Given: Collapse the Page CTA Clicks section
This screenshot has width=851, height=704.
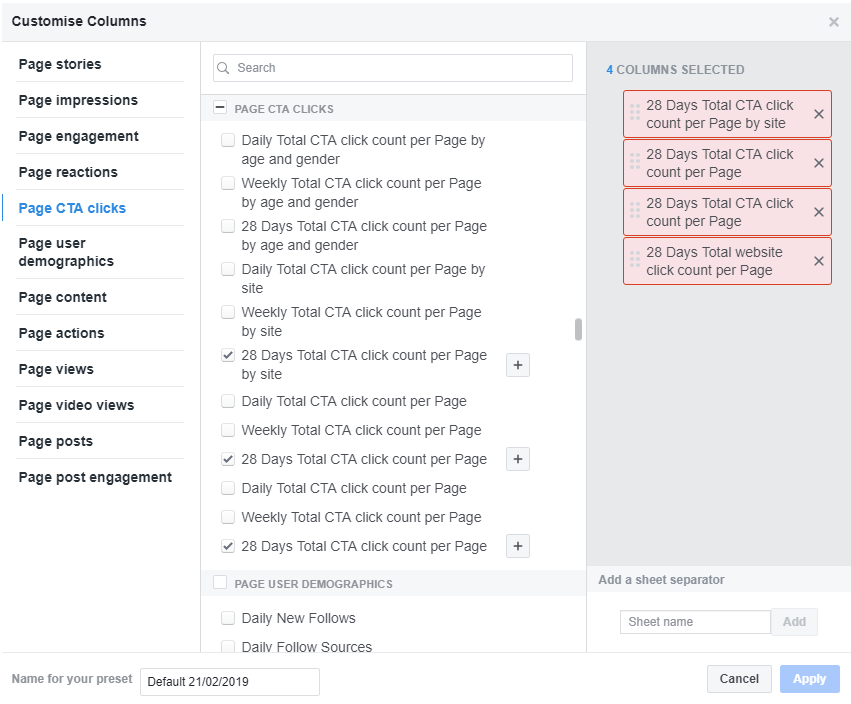Looking at the screenshot, I should pos(220,107).
